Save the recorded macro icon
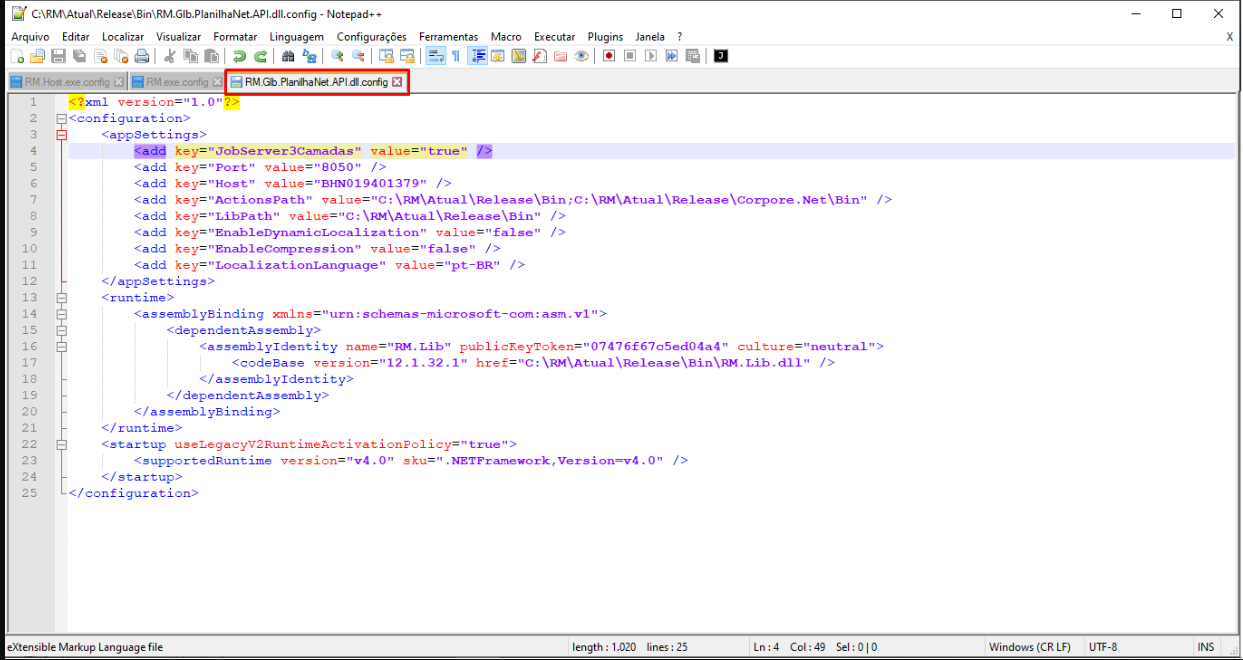 point(692,56)
